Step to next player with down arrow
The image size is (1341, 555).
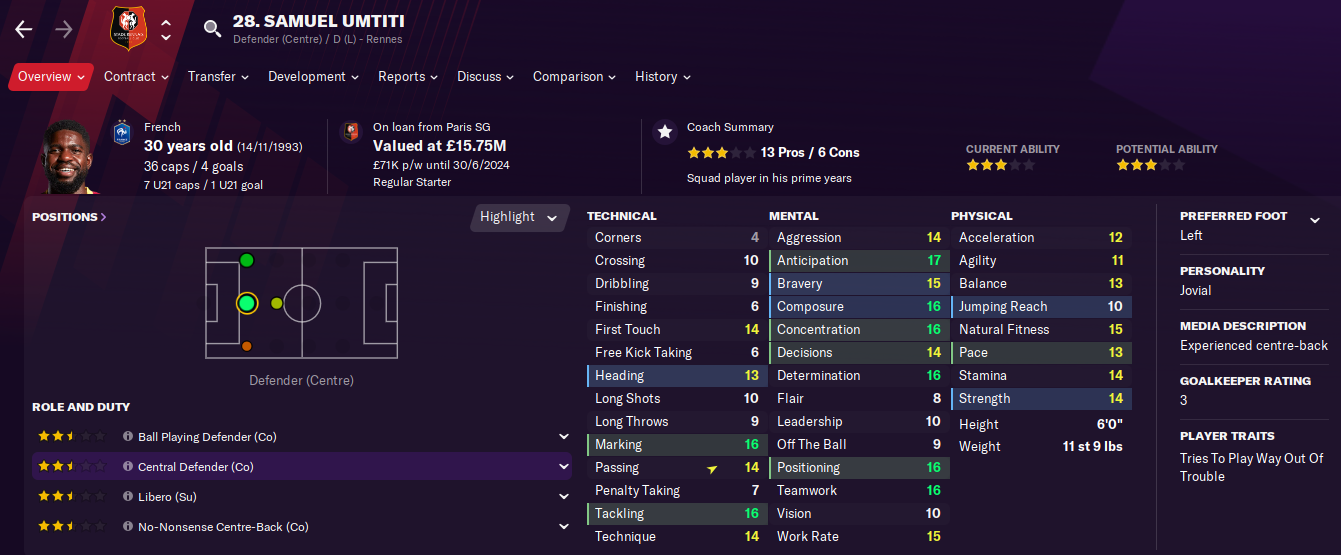(166, 38)
